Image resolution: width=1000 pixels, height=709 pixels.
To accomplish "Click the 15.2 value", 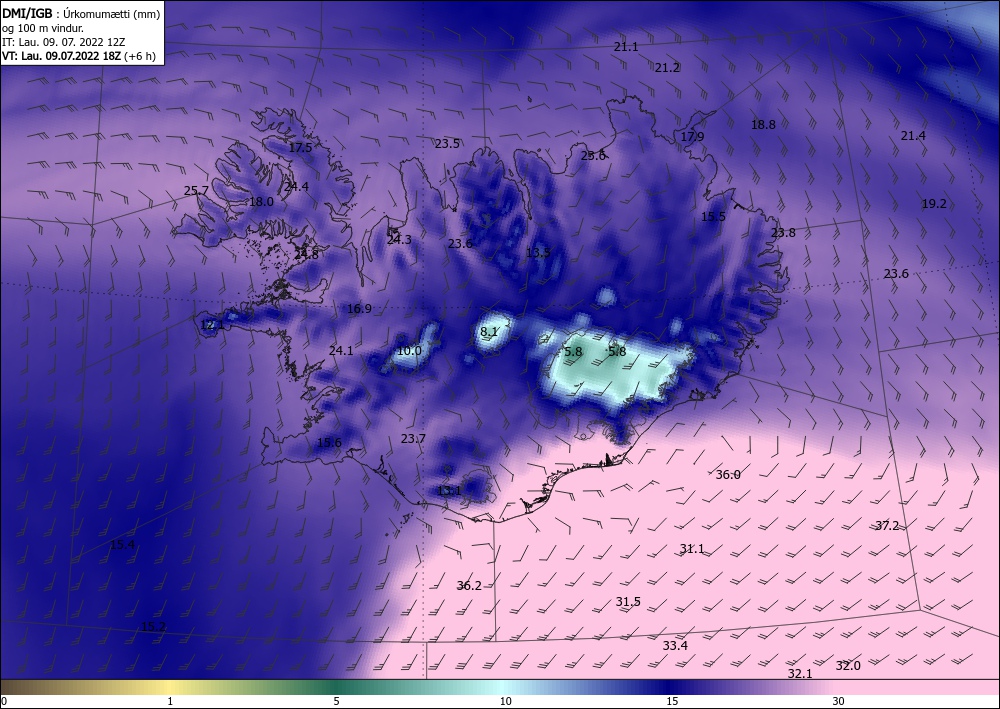I will coord(153,627).
